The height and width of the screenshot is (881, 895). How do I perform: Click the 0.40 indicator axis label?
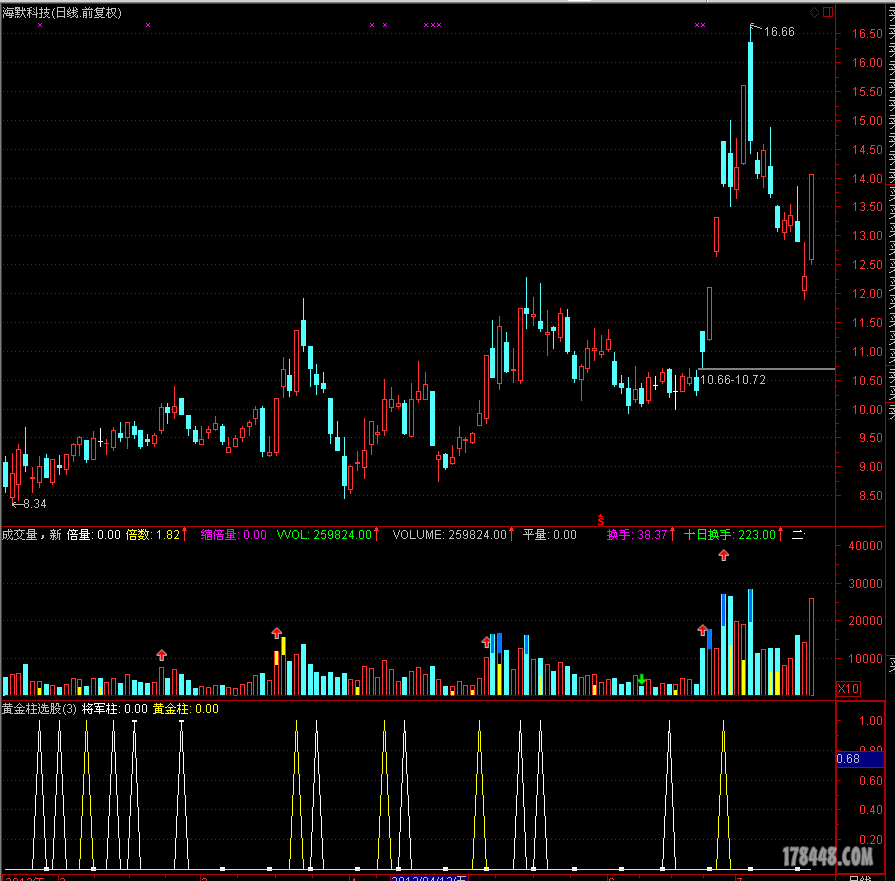[870, 810]
